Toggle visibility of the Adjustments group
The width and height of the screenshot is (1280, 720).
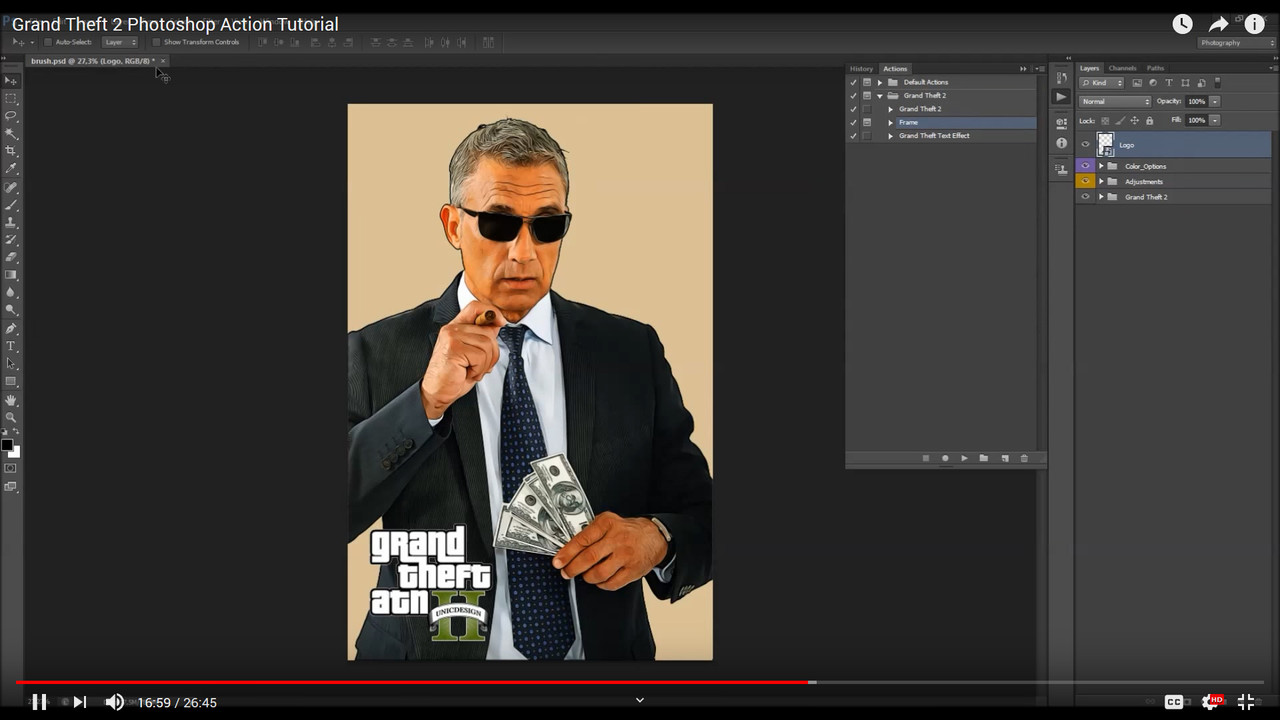tap(1085, 182)
